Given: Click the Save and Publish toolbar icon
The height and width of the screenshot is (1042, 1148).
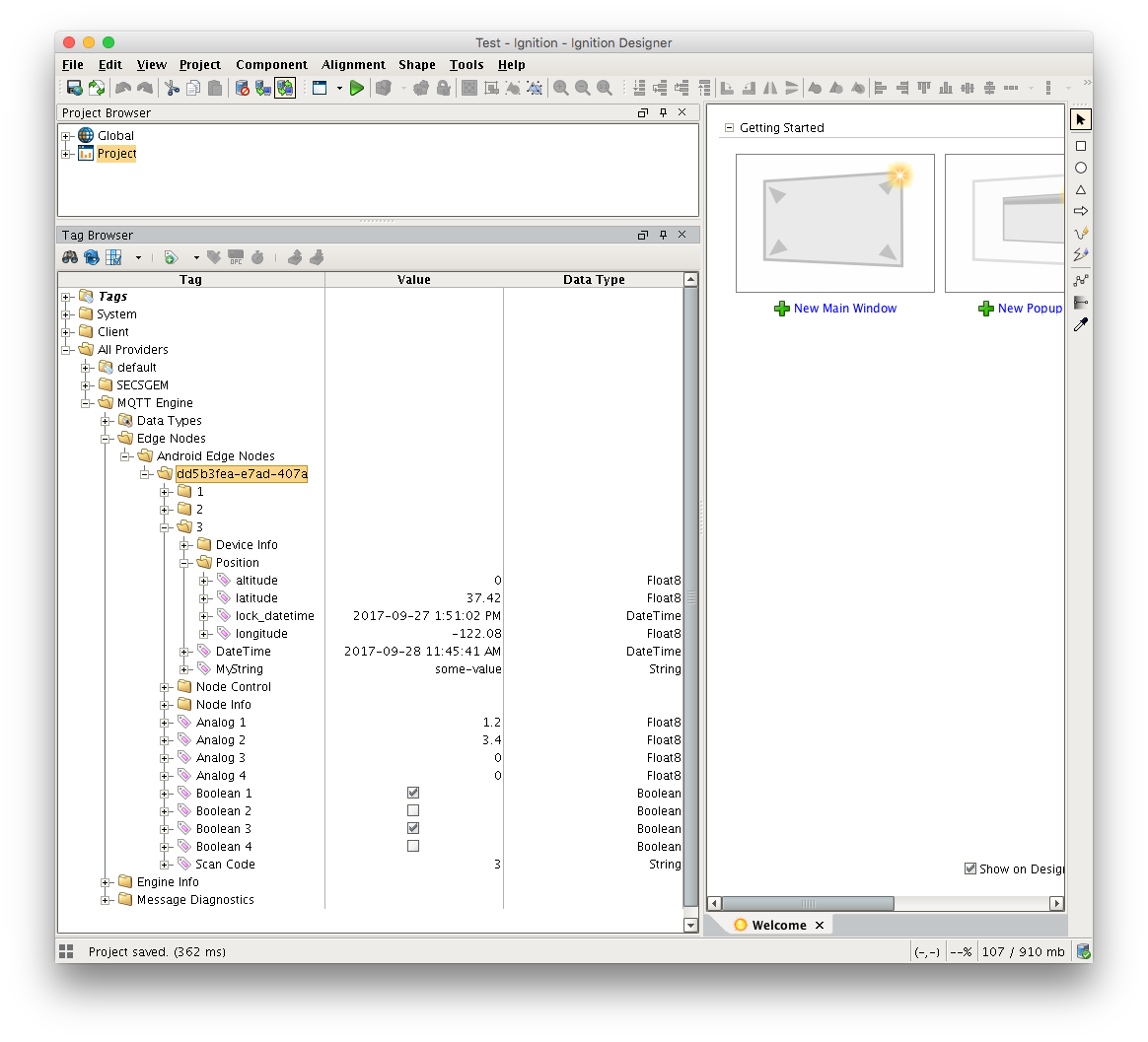Looking at the screenshot, I should pos(74,88).
